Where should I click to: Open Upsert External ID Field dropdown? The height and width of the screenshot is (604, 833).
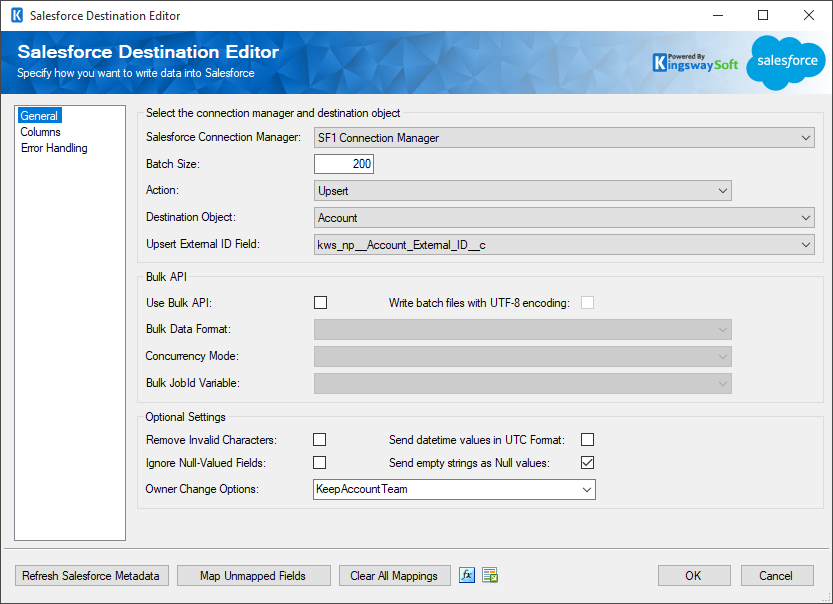pos(564,245)
